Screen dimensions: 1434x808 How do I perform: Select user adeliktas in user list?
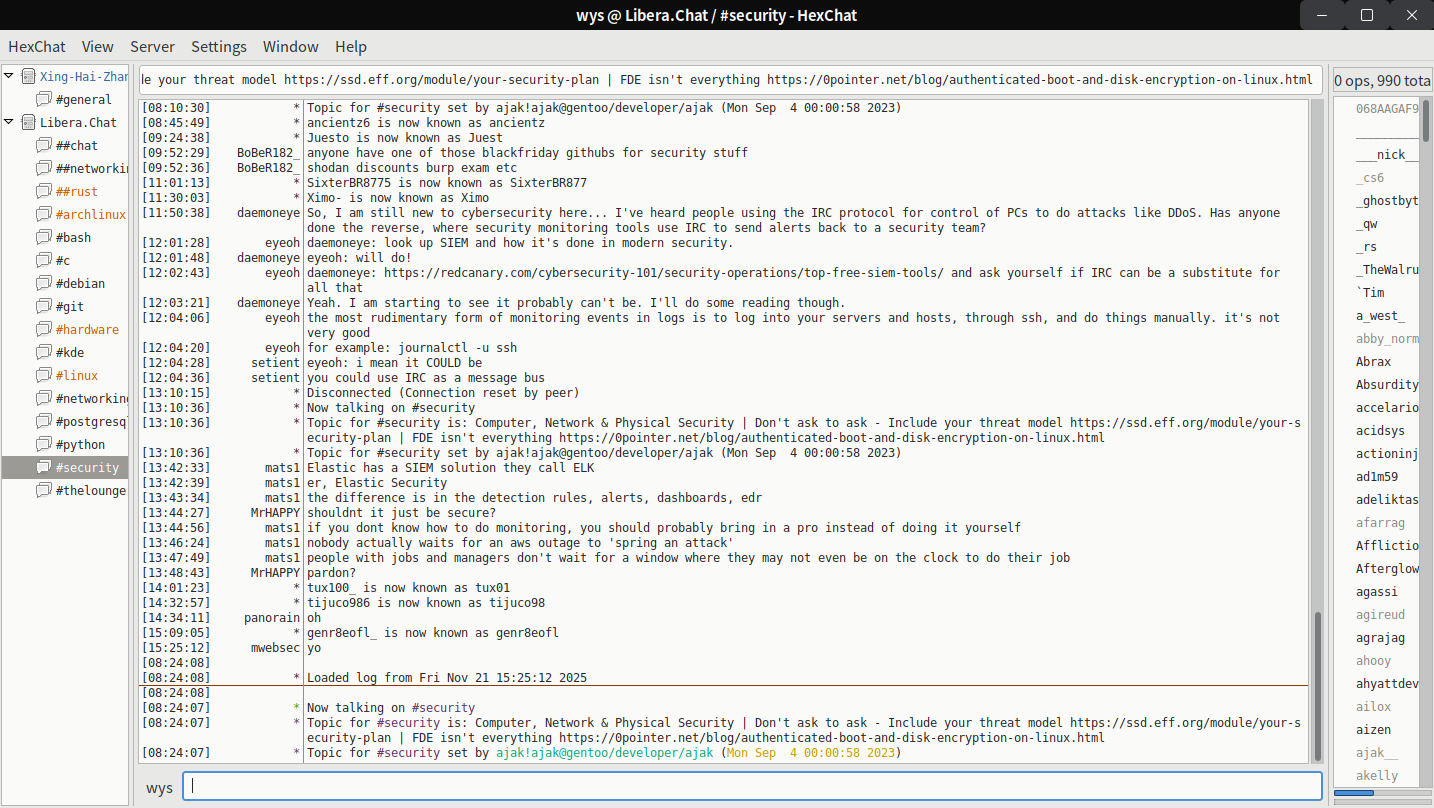point(1387,500)
